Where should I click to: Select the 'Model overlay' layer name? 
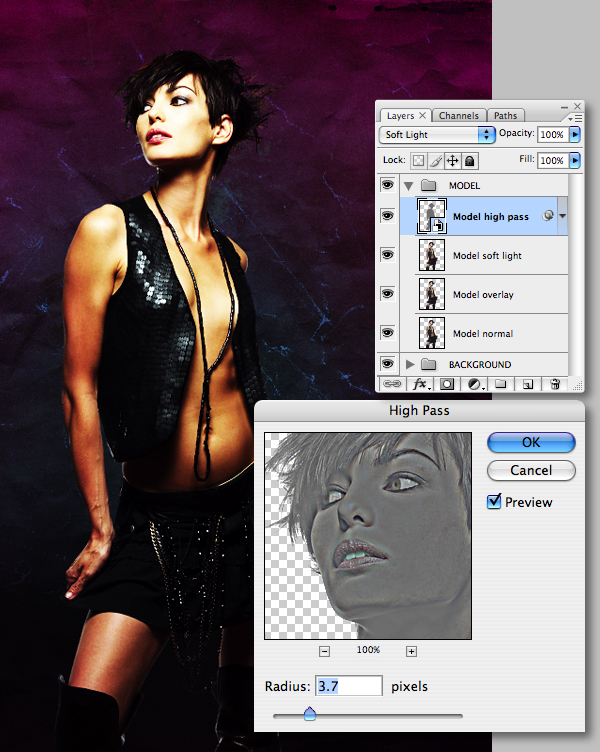click(483, 295)
